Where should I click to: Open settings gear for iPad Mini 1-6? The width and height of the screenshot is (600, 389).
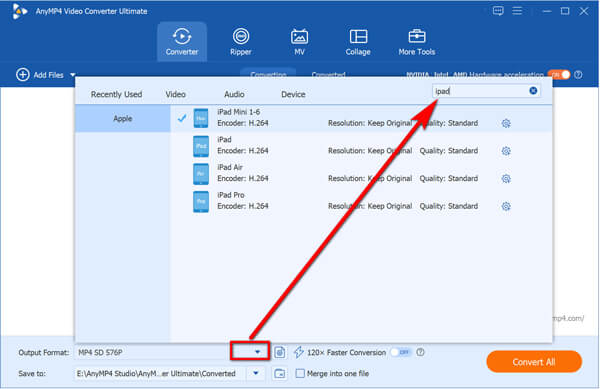(x=506, y=123)
